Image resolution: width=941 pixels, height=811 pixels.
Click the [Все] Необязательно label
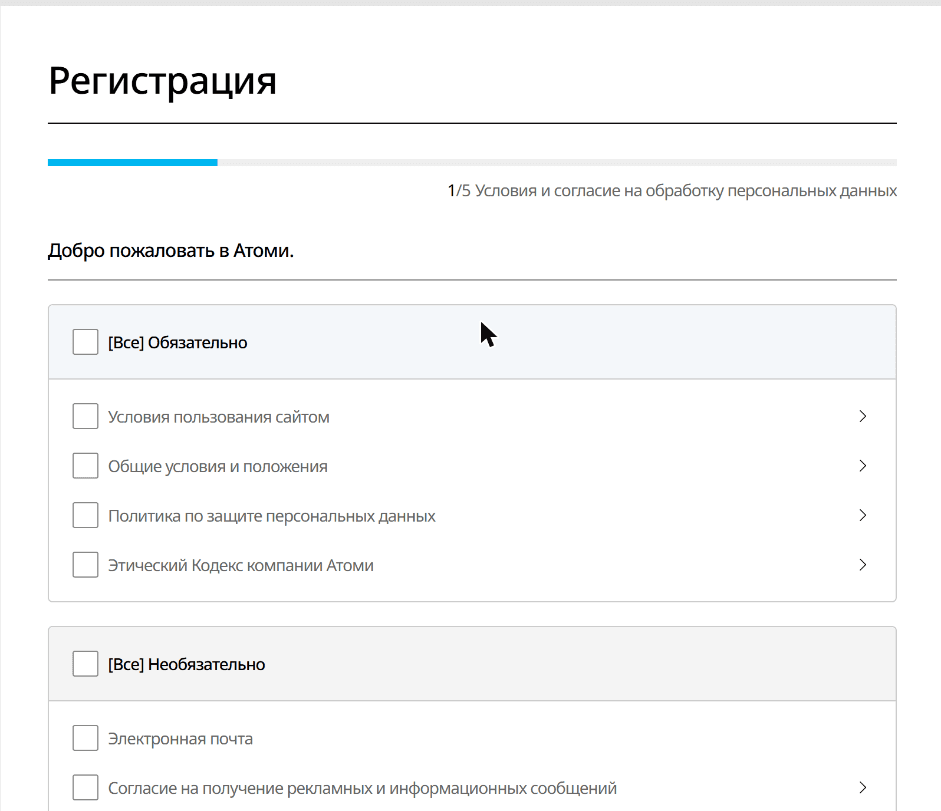point(187,665)
